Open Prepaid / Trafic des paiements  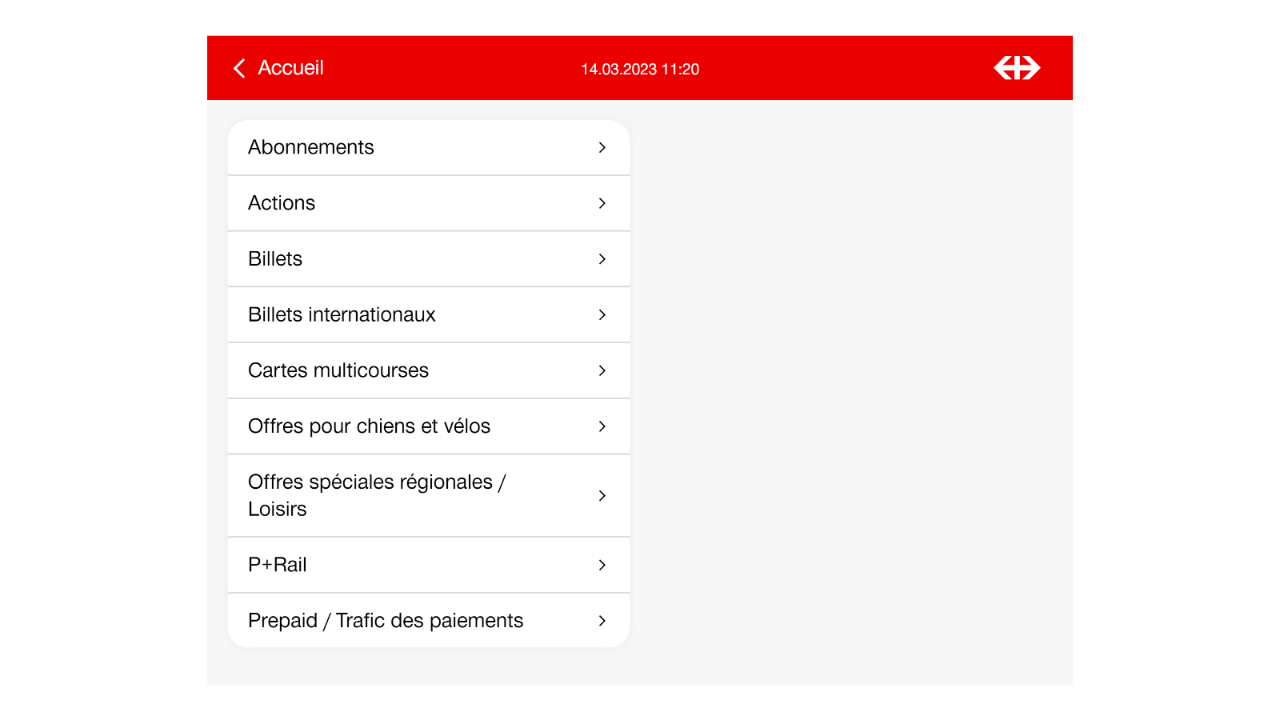tap(385, 621)
